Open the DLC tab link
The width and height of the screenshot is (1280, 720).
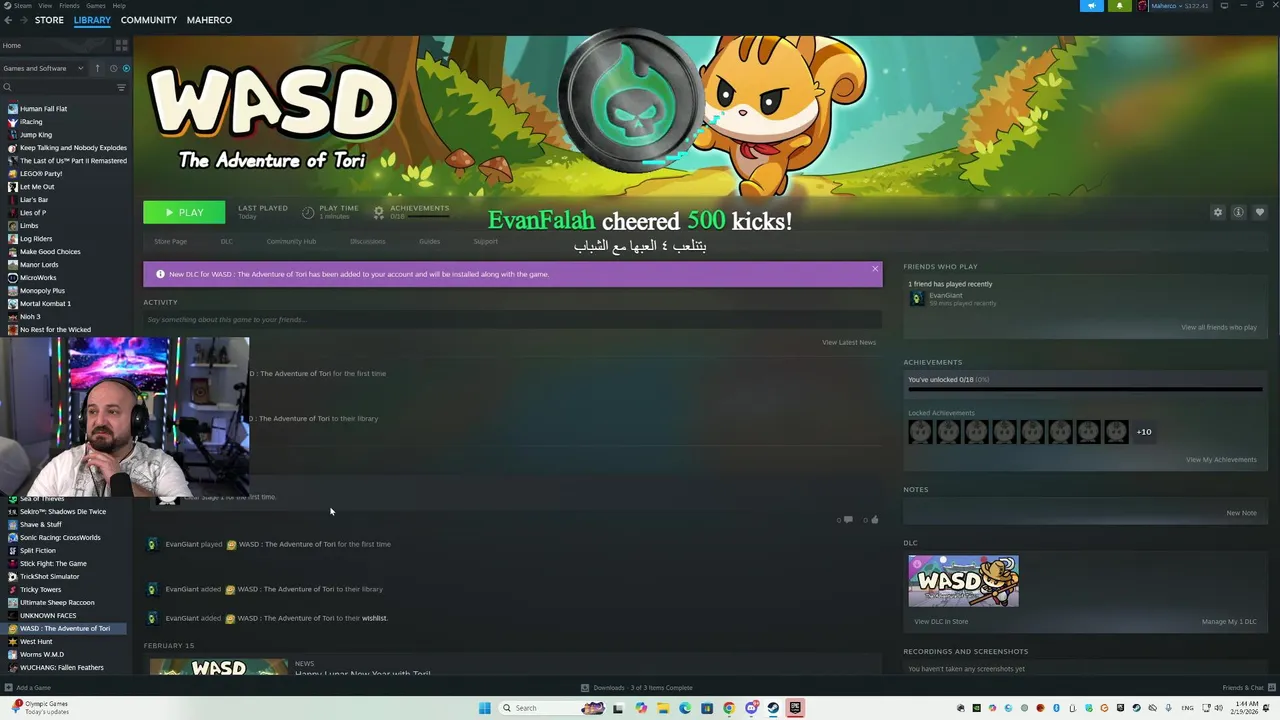226,242
